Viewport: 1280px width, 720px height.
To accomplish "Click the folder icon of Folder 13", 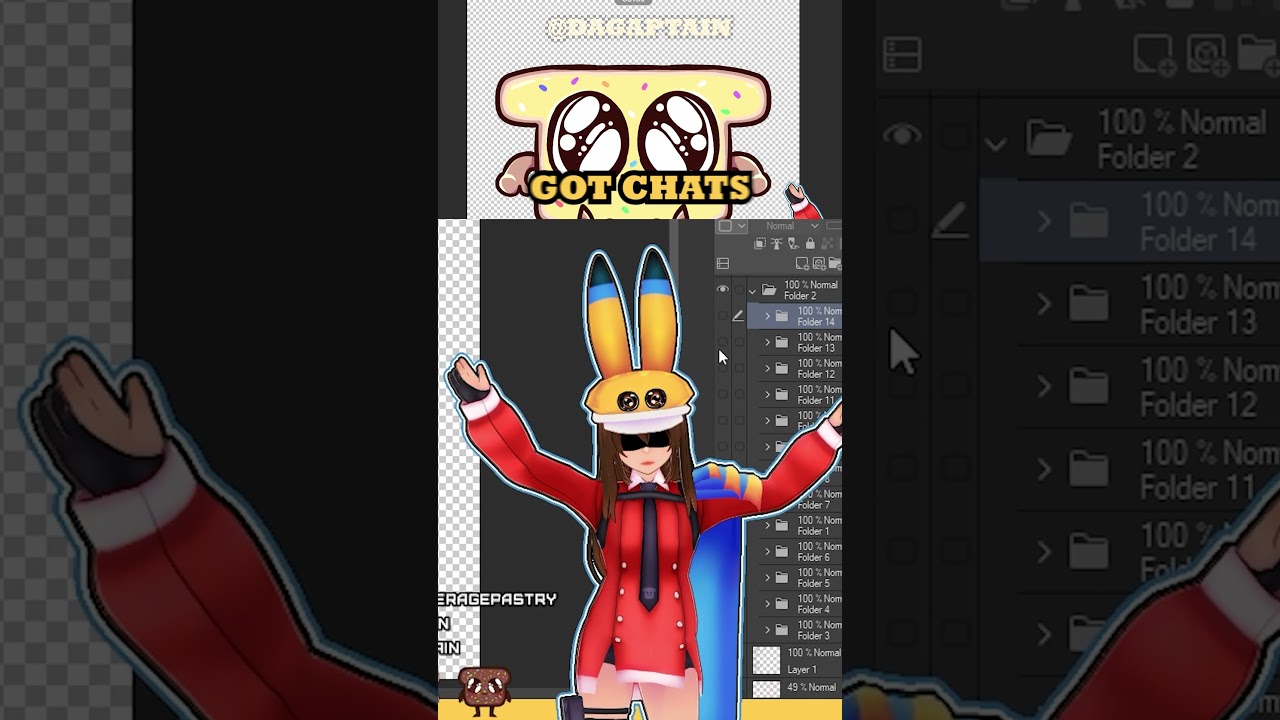I will coord(782,342).
